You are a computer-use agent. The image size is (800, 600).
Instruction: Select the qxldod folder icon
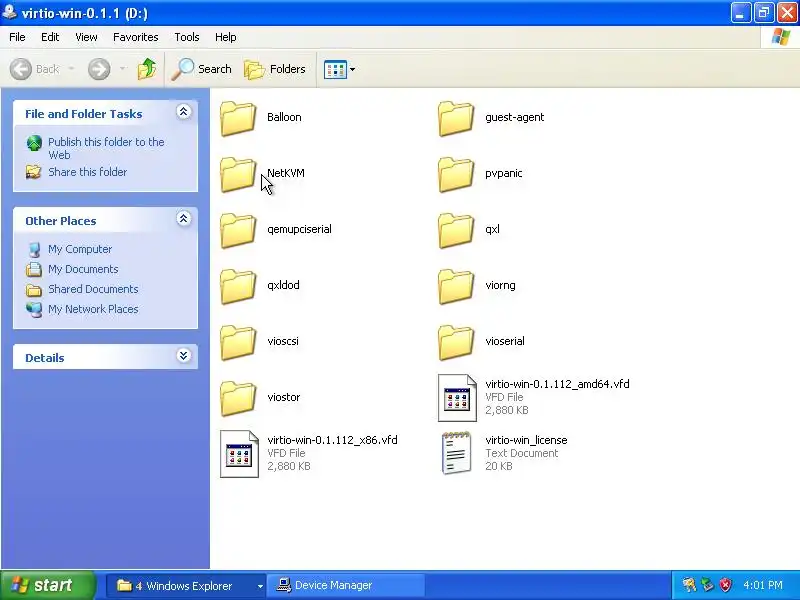pyautogui.click(x=238, y=287)
